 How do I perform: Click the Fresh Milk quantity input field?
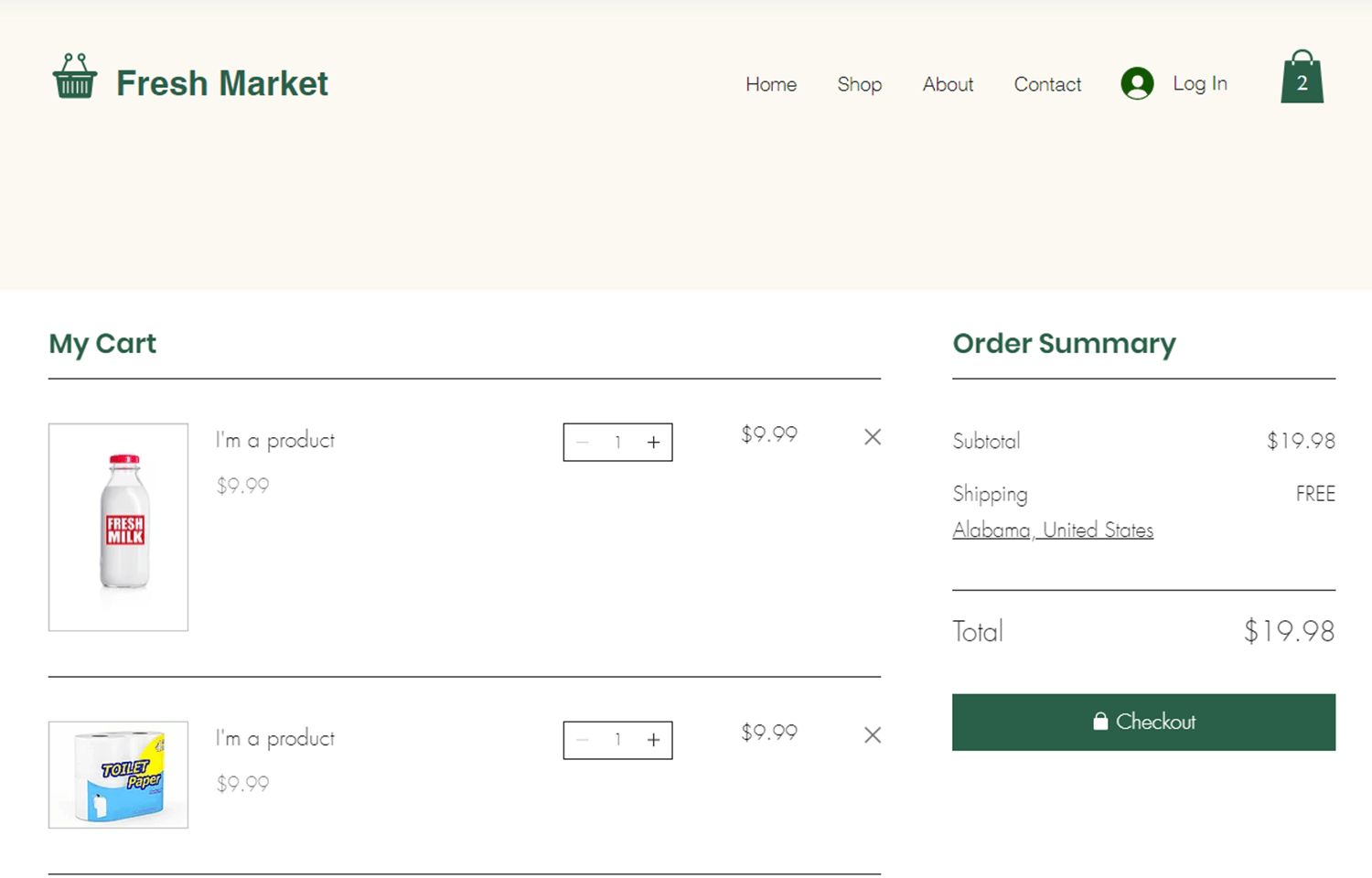[x=617, y=442]
